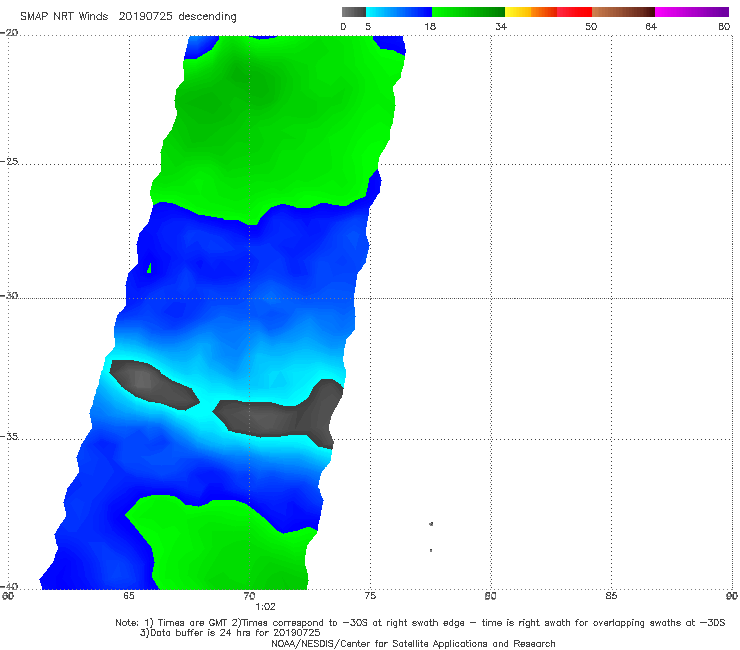Screen dimensions: 740x650
Task: Select the word 'descending' in the title
Action: pos(208,17)
